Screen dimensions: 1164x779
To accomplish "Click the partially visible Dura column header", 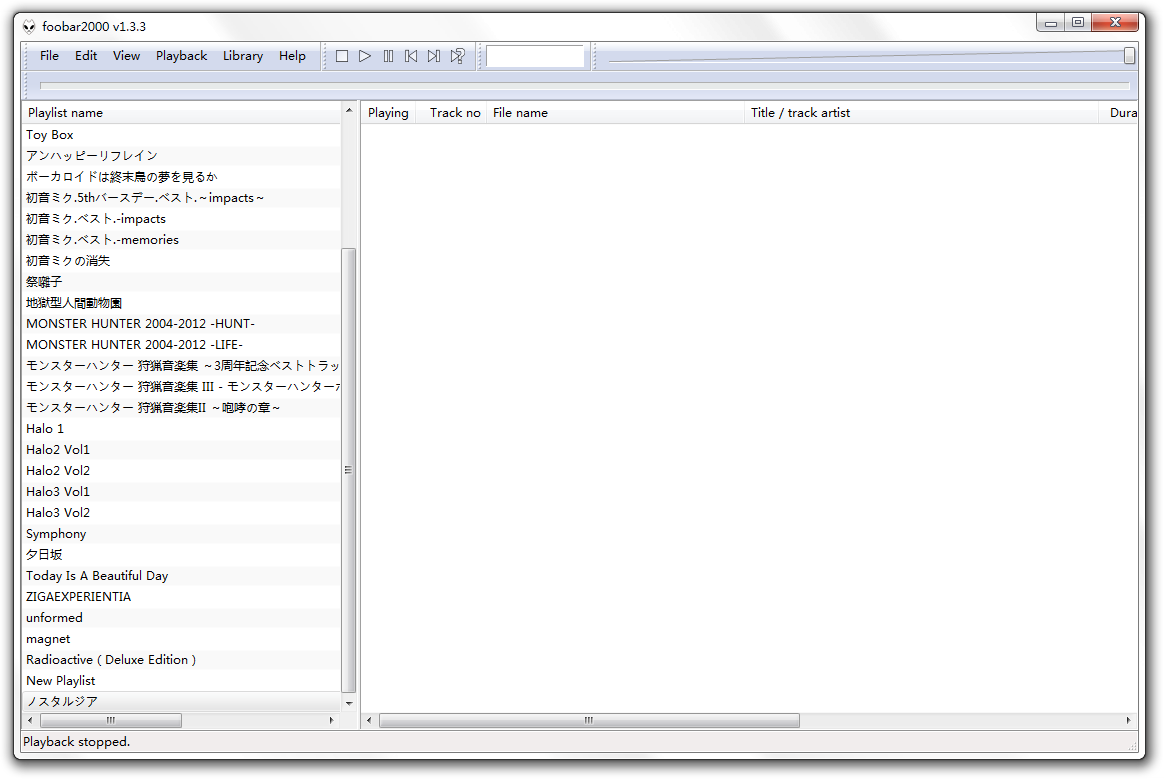I will click(x=1119, y=113).
